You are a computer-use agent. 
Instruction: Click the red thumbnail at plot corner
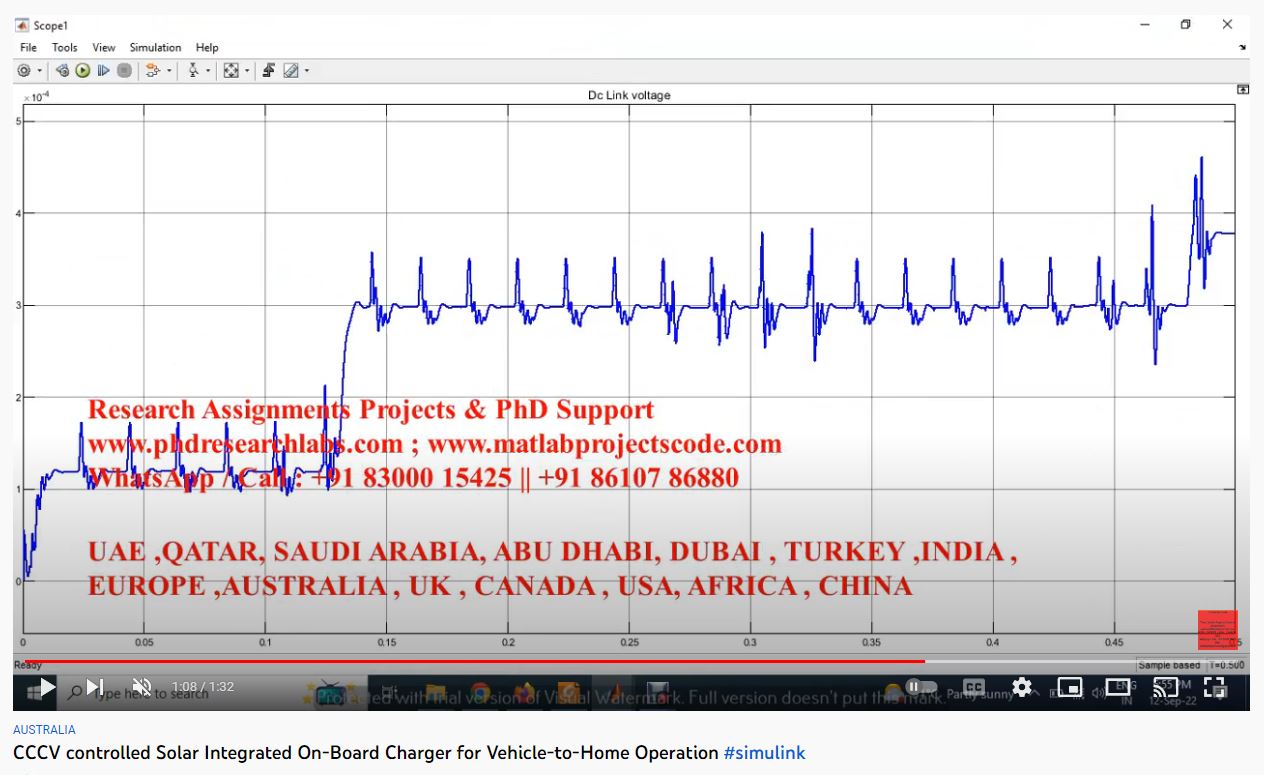point(1218,630)
